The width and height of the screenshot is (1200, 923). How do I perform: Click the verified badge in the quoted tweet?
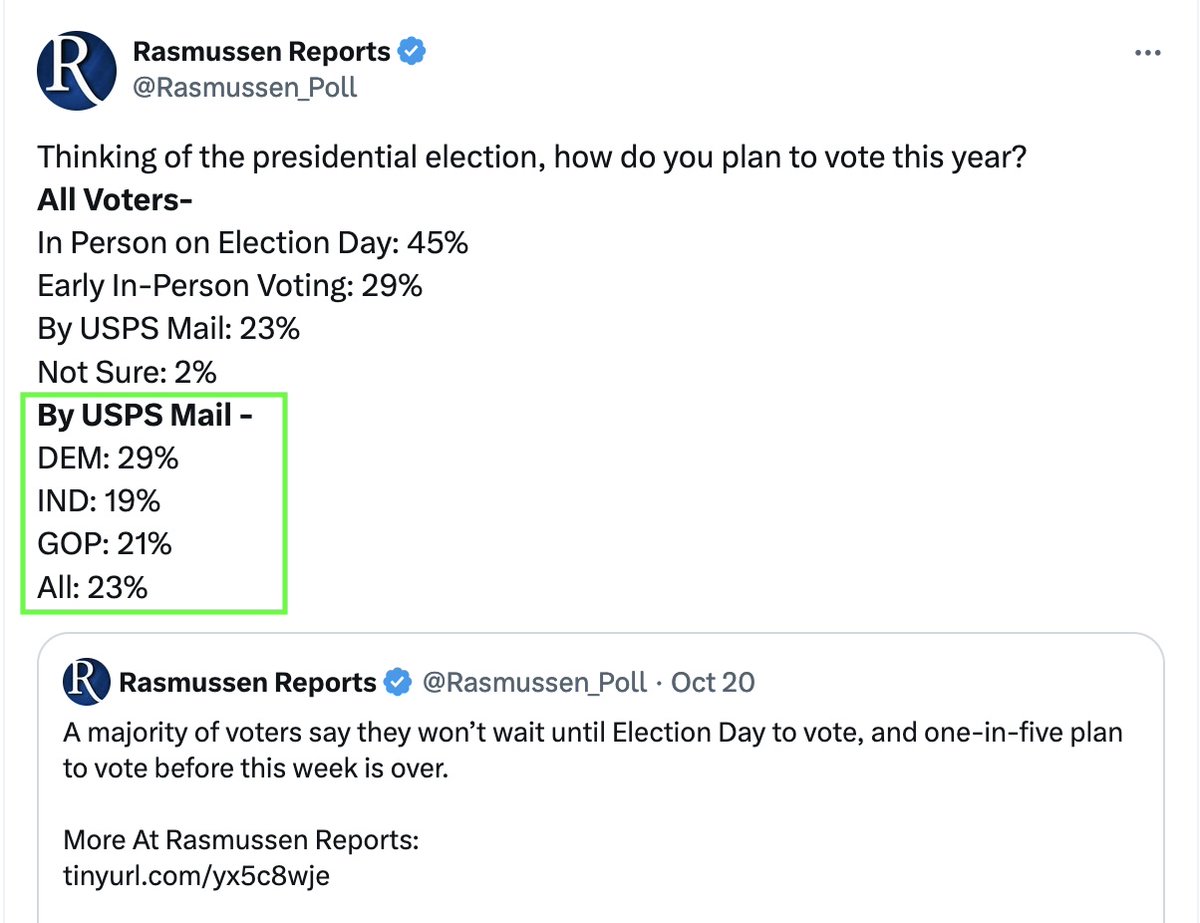coord(398,683)
